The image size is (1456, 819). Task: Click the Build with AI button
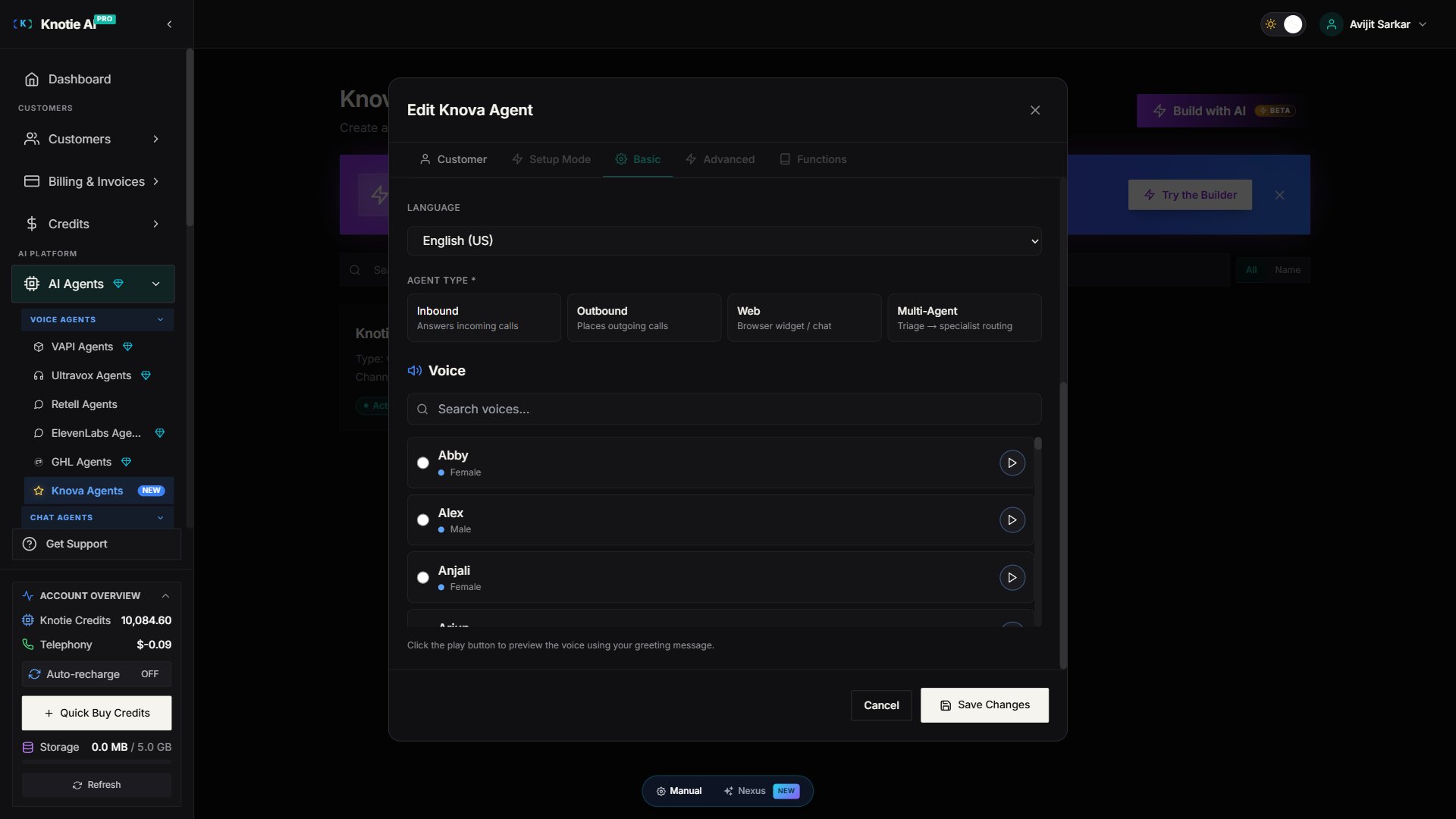click(x=1223, y=111)
